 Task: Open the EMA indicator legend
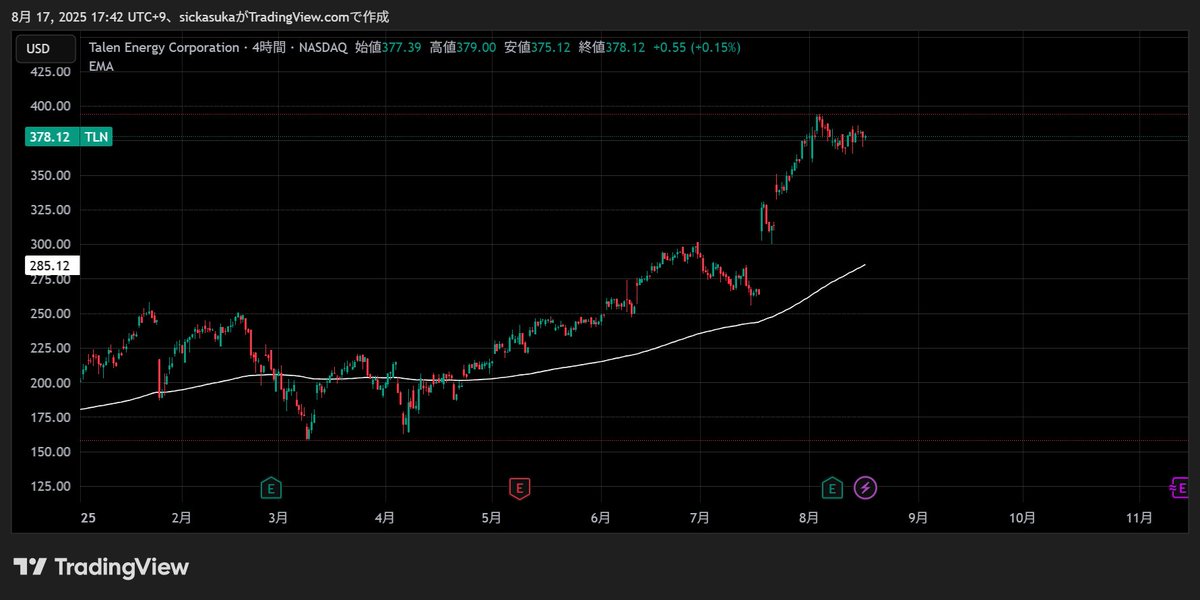click(x=101, y=66)
